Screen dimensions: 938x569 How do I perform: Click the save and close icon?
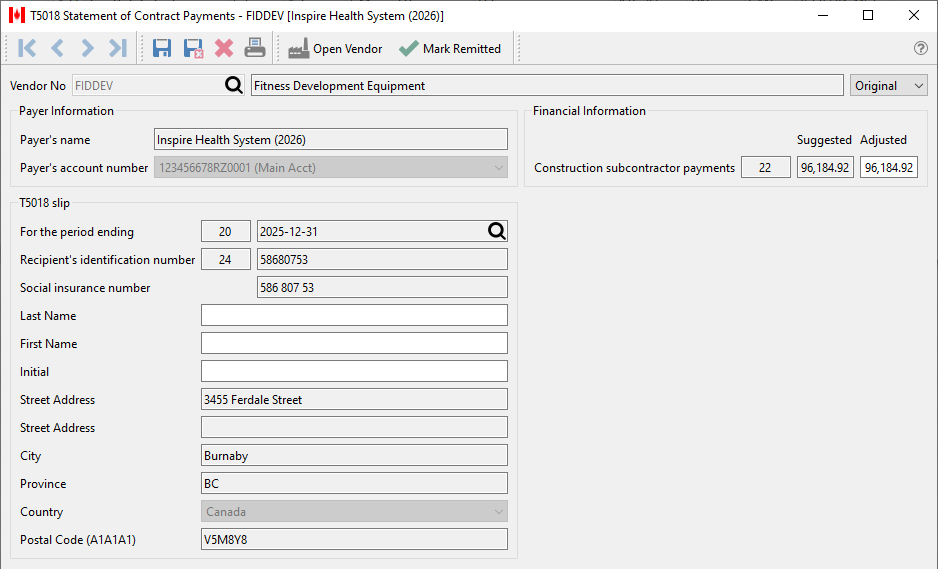pos(193,48)
